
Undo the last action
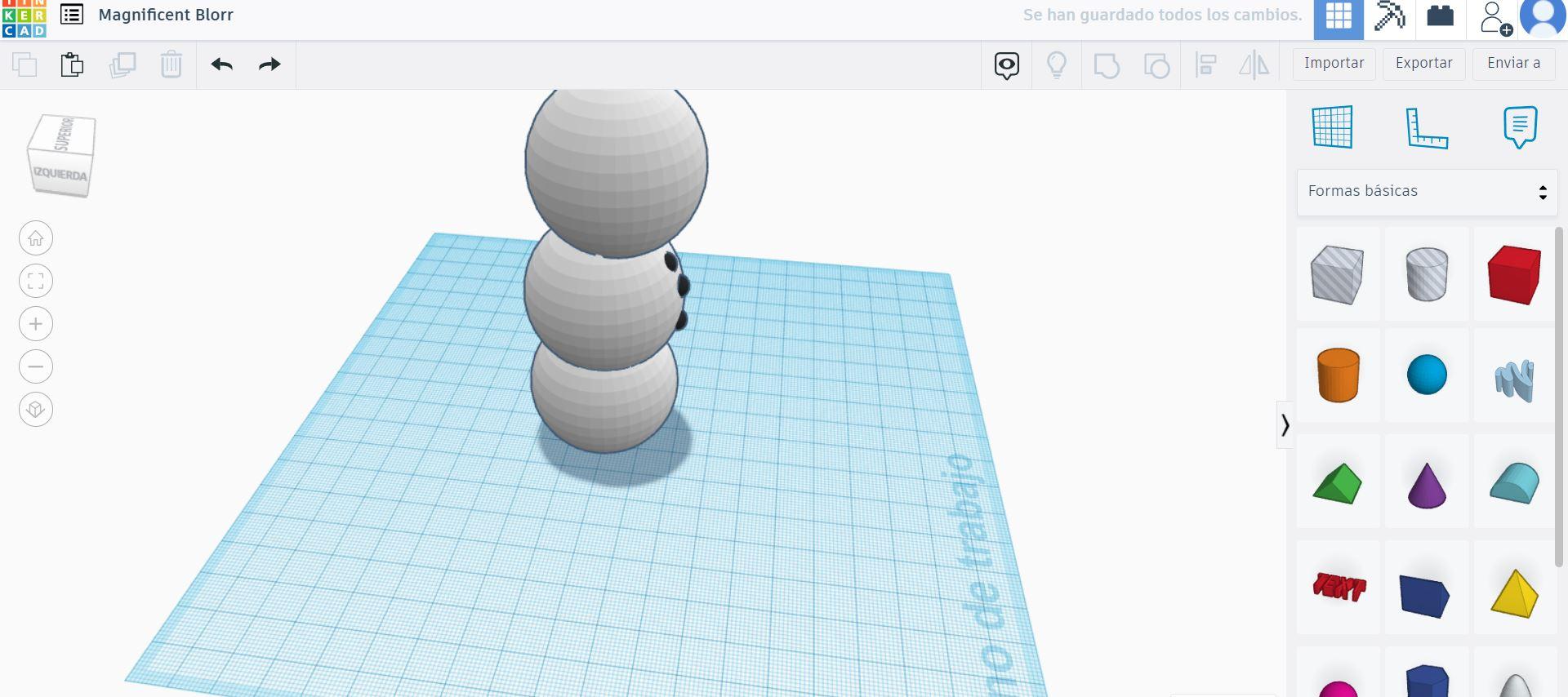[x=222, y=64]
